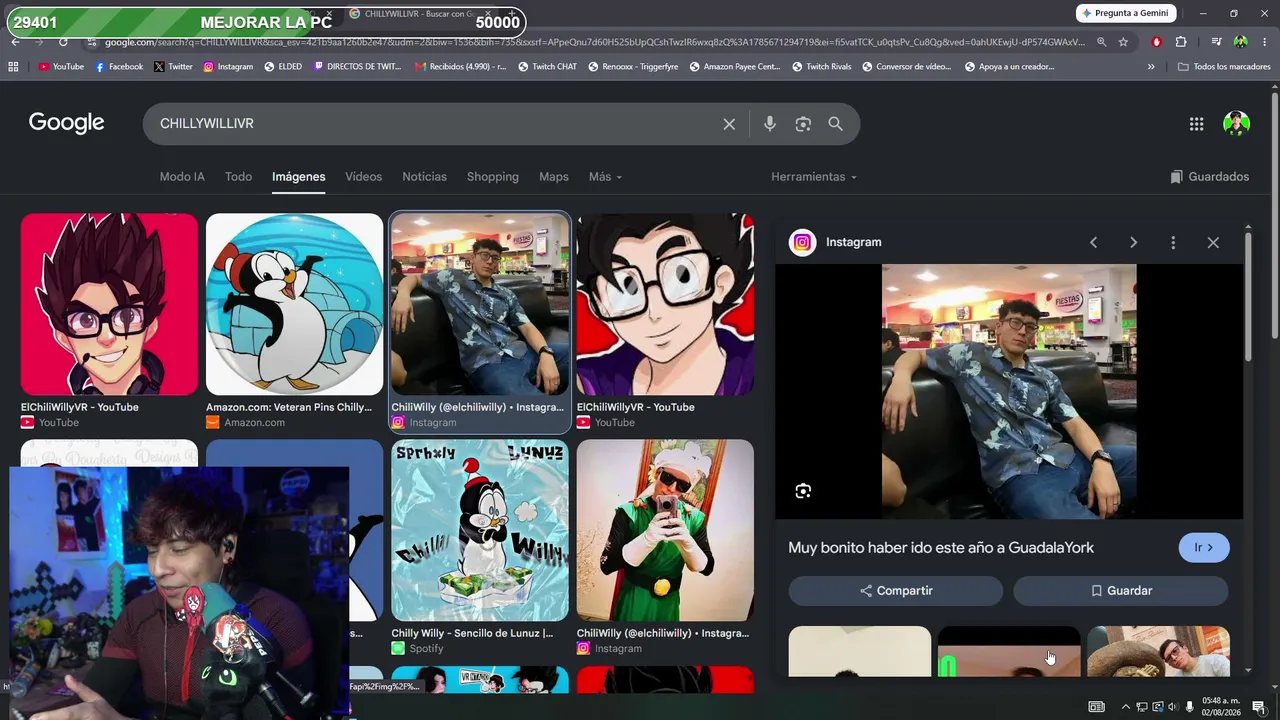Open the volume control in the system tray
The width and height of the screenshot is (1280, 720).
(1172, 707)
